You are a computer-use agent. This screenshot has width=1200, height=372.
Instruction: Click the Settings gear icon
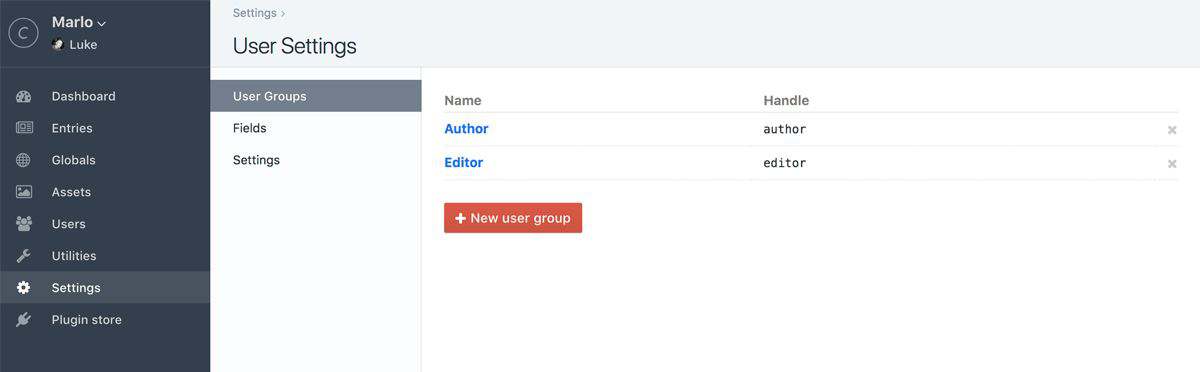24,288
